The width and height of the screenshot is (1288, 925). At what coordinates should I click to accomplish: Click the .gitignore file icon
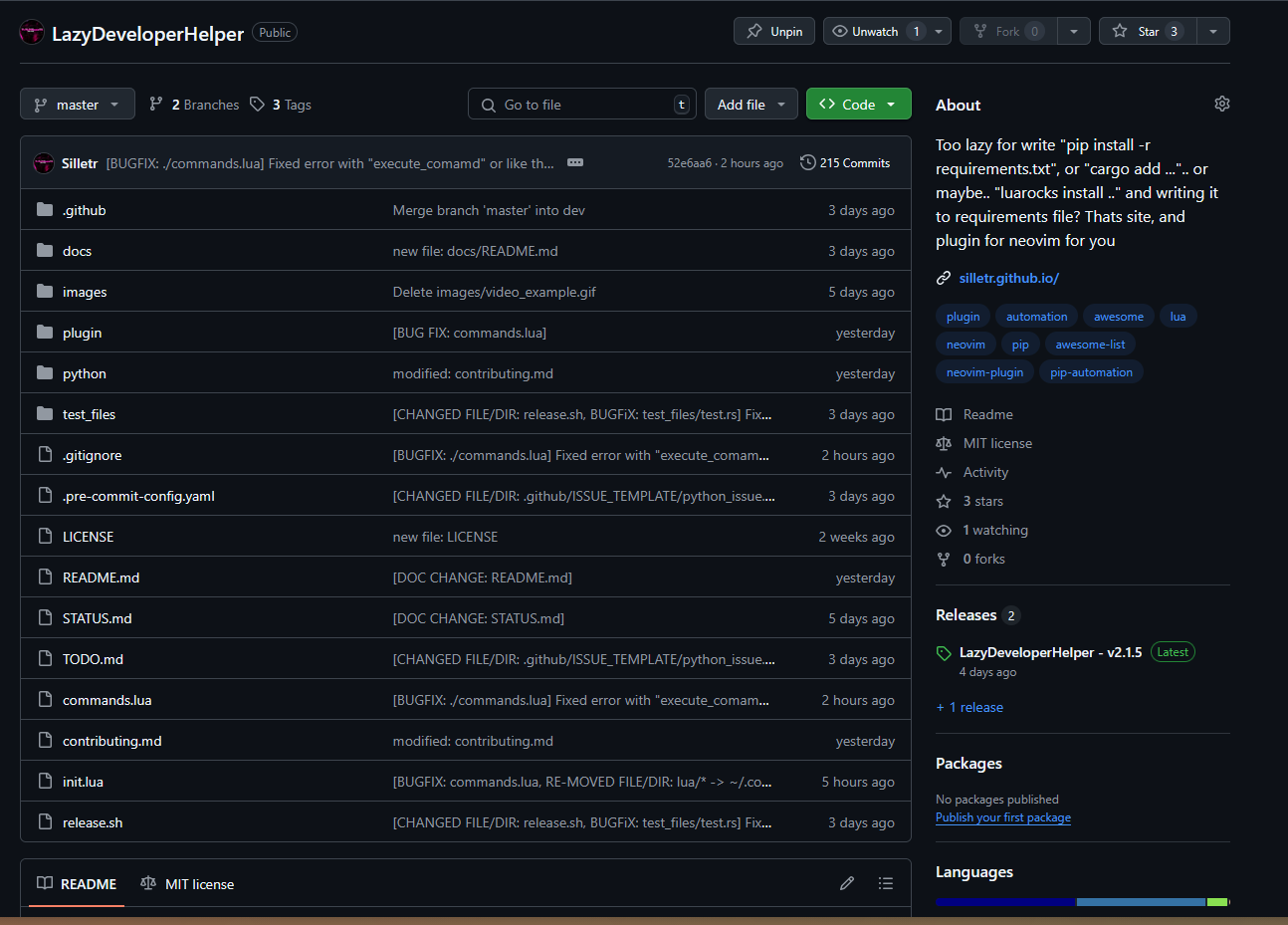pos(45,454)
